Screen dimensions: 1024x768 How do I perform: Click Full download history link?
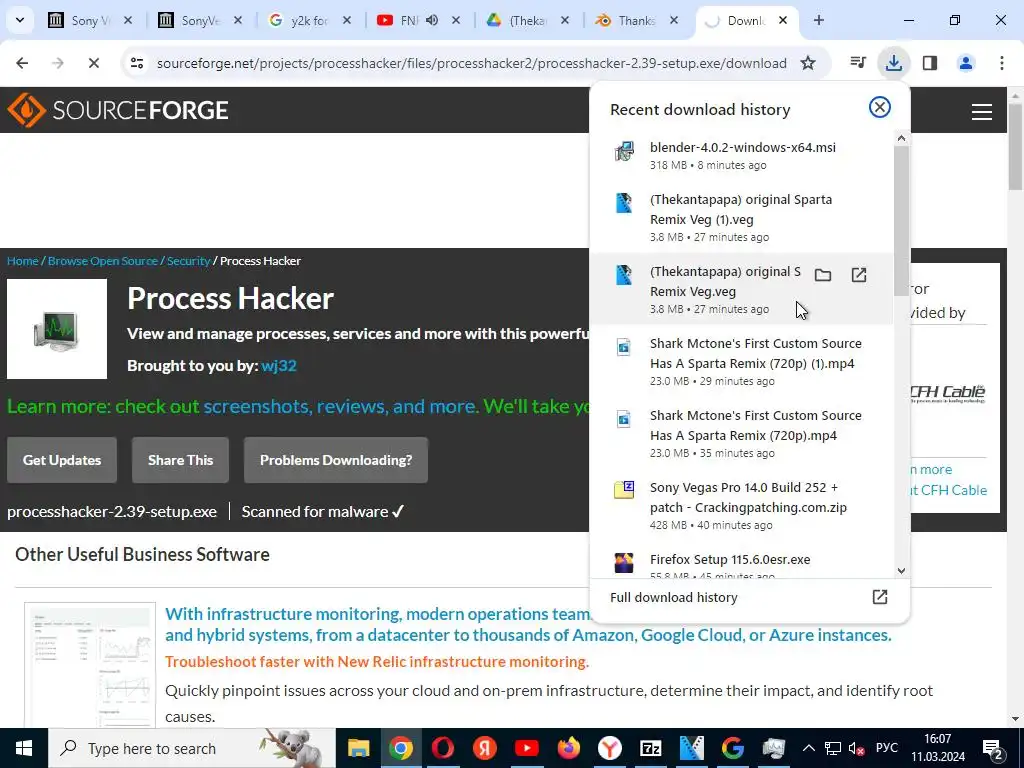coord(673,597)
